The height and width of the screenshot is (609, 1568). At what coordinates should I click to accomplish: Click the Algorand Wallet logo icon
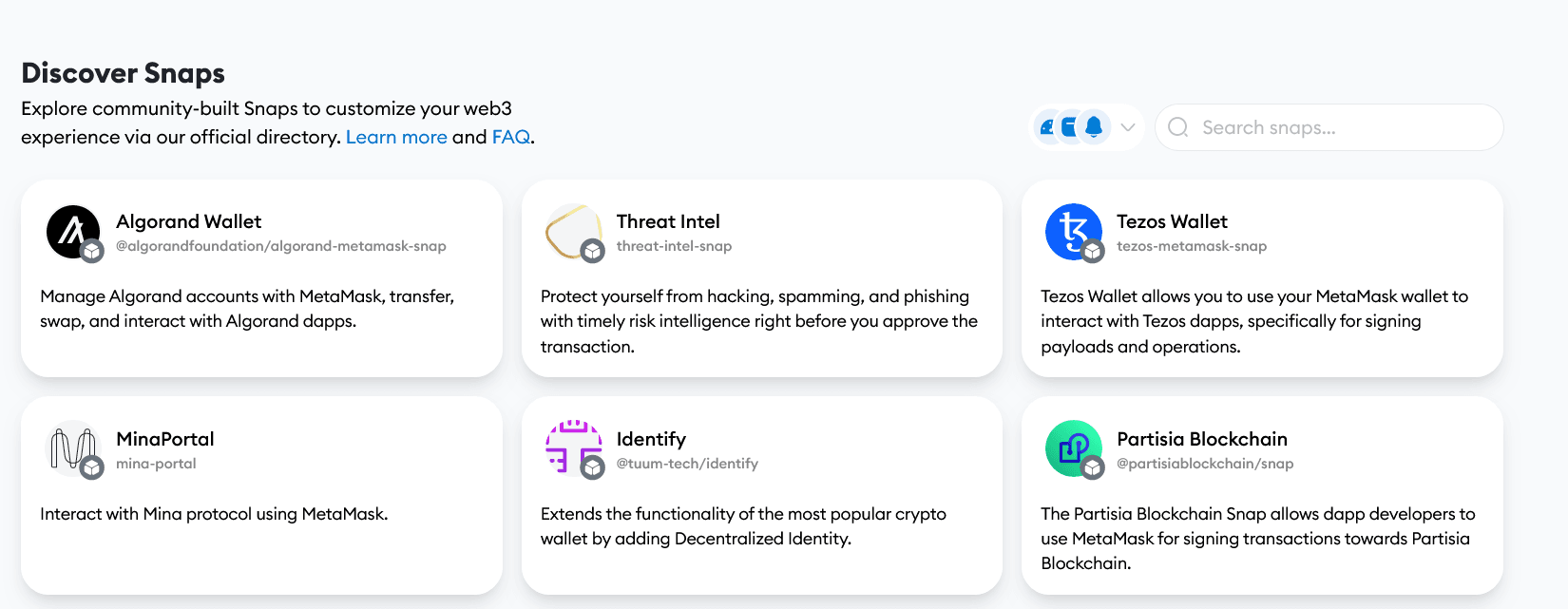click(73, 232)
